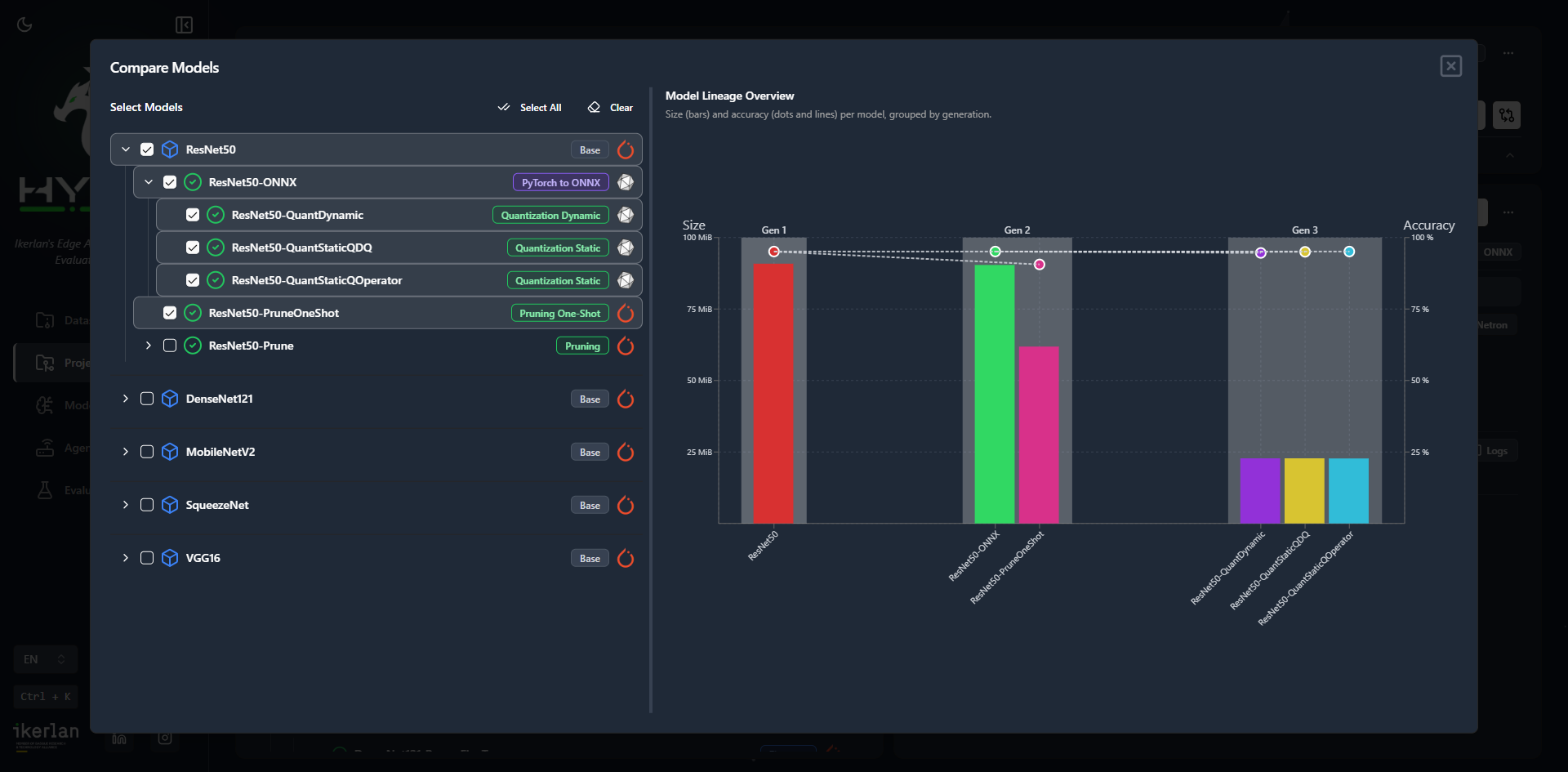Uncheck the ResNet50 checkbox
This screenshot has width=1568, height=772.
147,149
